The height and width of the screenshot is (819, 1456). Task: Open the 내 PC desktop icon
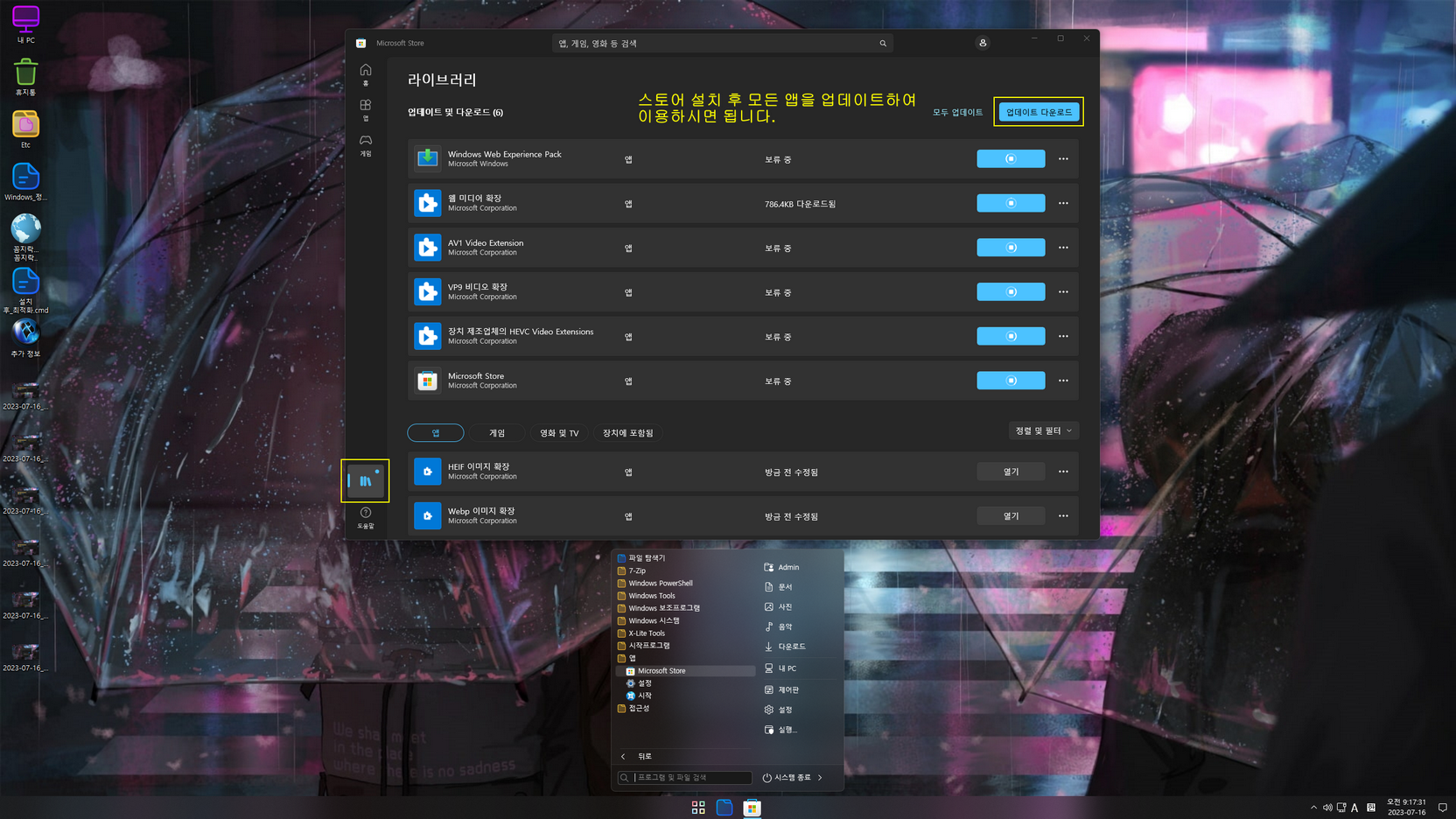tap(25, 24)
